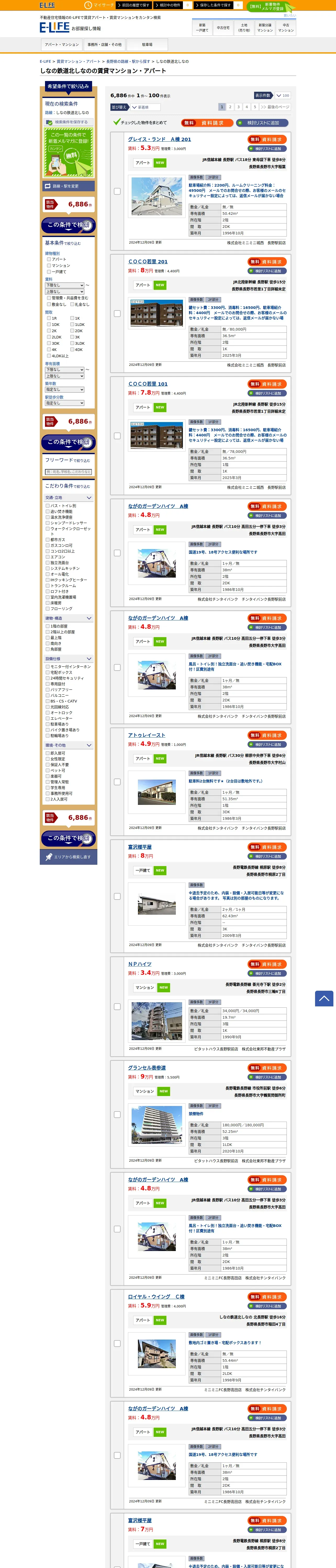Open the 賃料 上限なし dropdown
The width and height of the screenshot is (336, 1568).
(65, 292)
